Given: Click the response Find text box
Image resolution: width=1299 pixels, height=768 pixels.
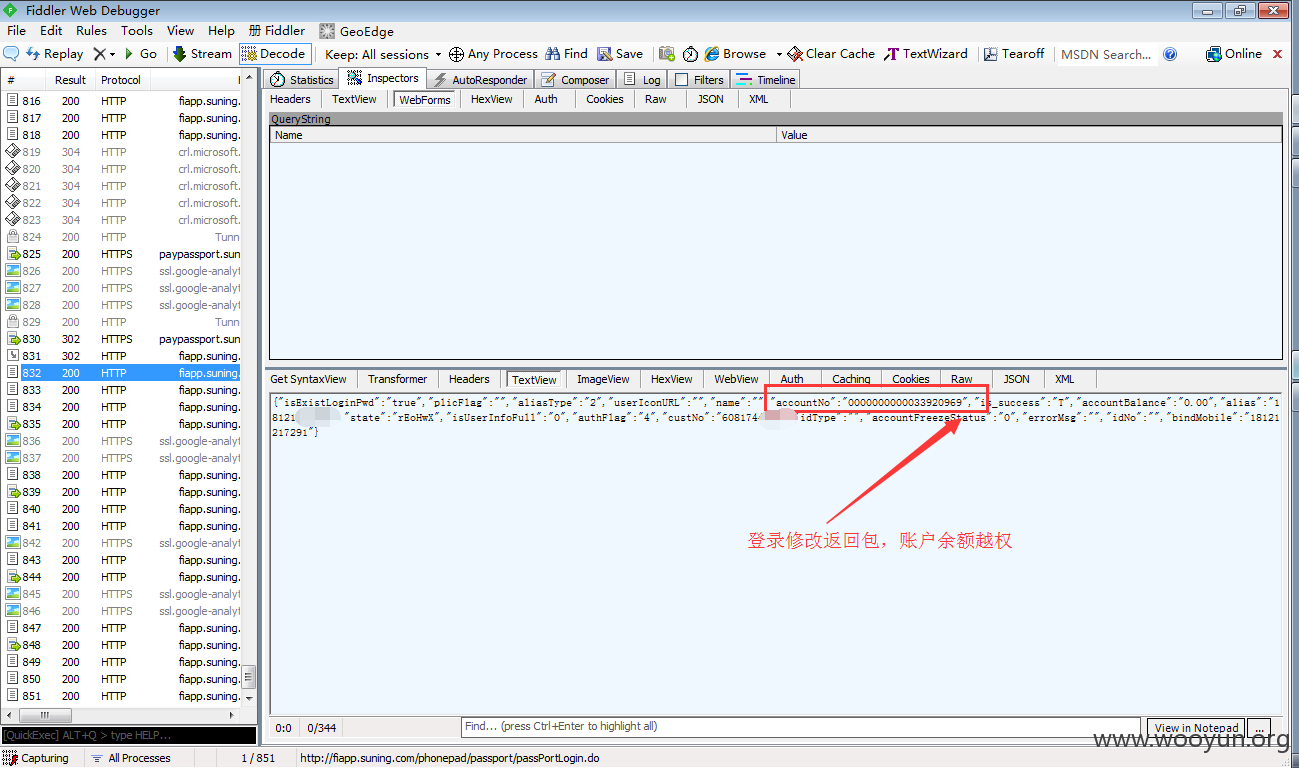Looking at the screenshot, I should (x=800, y=727).
